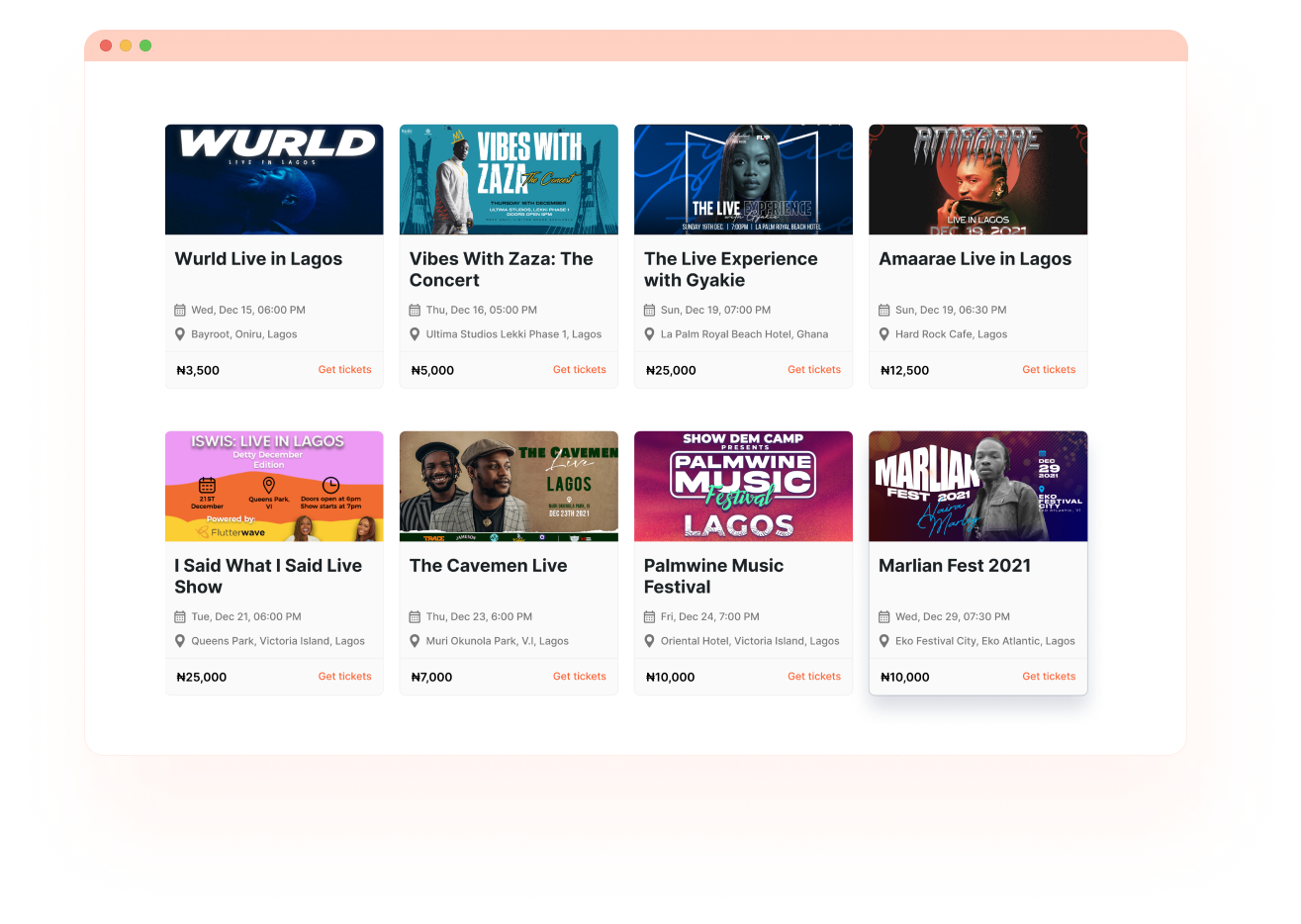
Task: Click the green maximize window dot
Action: (145, 46)
